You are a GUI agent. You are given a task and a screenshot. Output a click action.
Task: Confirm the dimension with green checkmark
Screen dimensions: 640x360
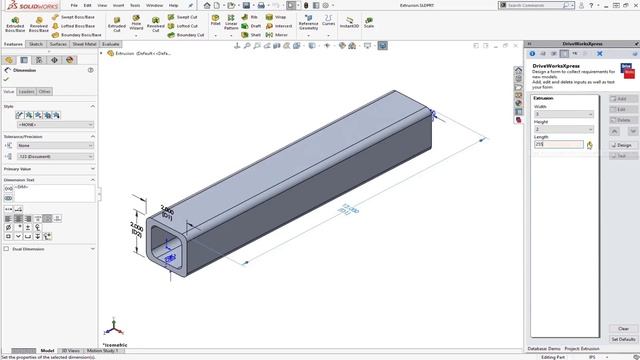pos(6,79)
